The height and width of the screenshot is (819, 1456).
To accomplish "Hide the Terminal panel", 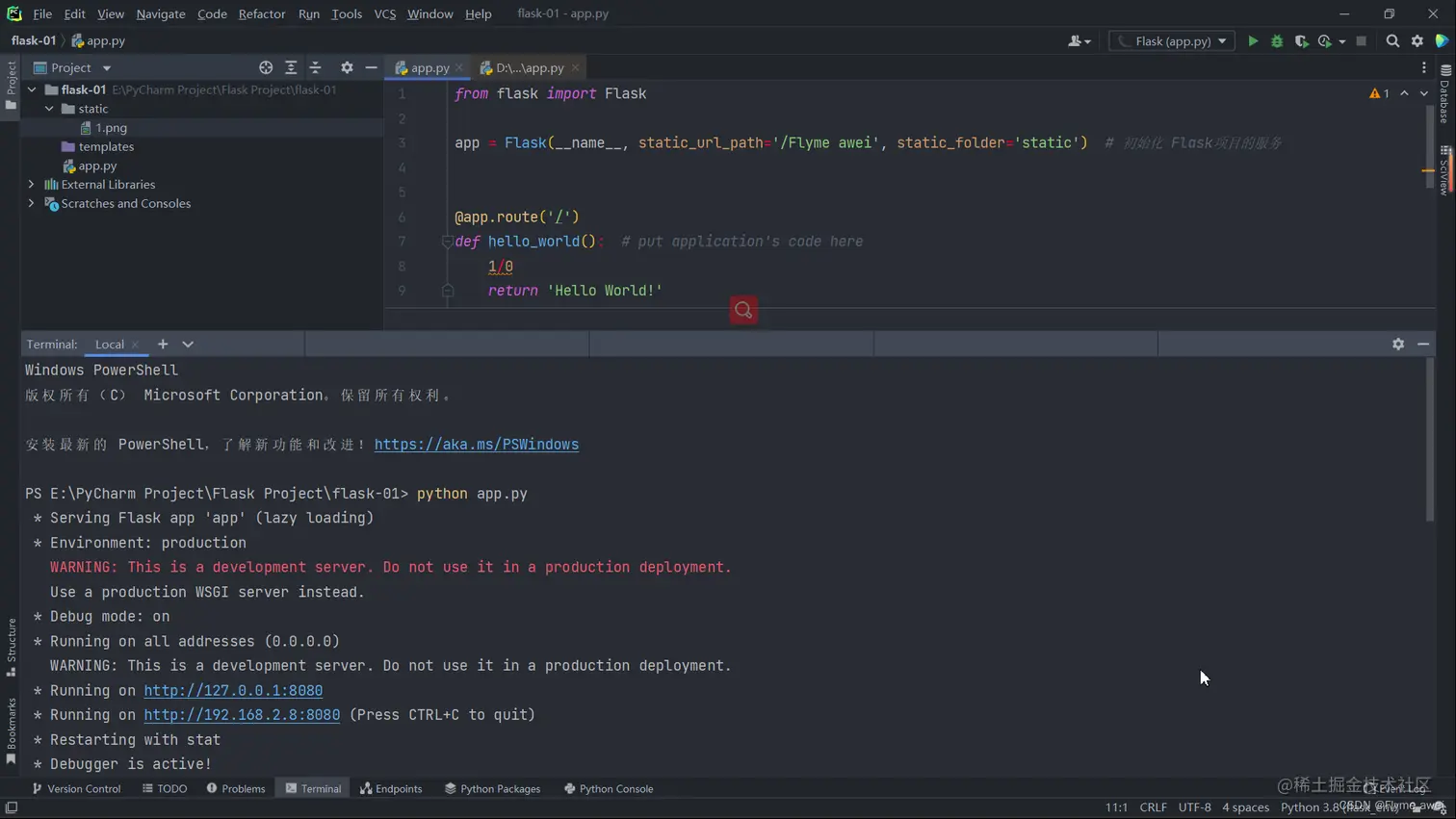I will pos(1423,344).
